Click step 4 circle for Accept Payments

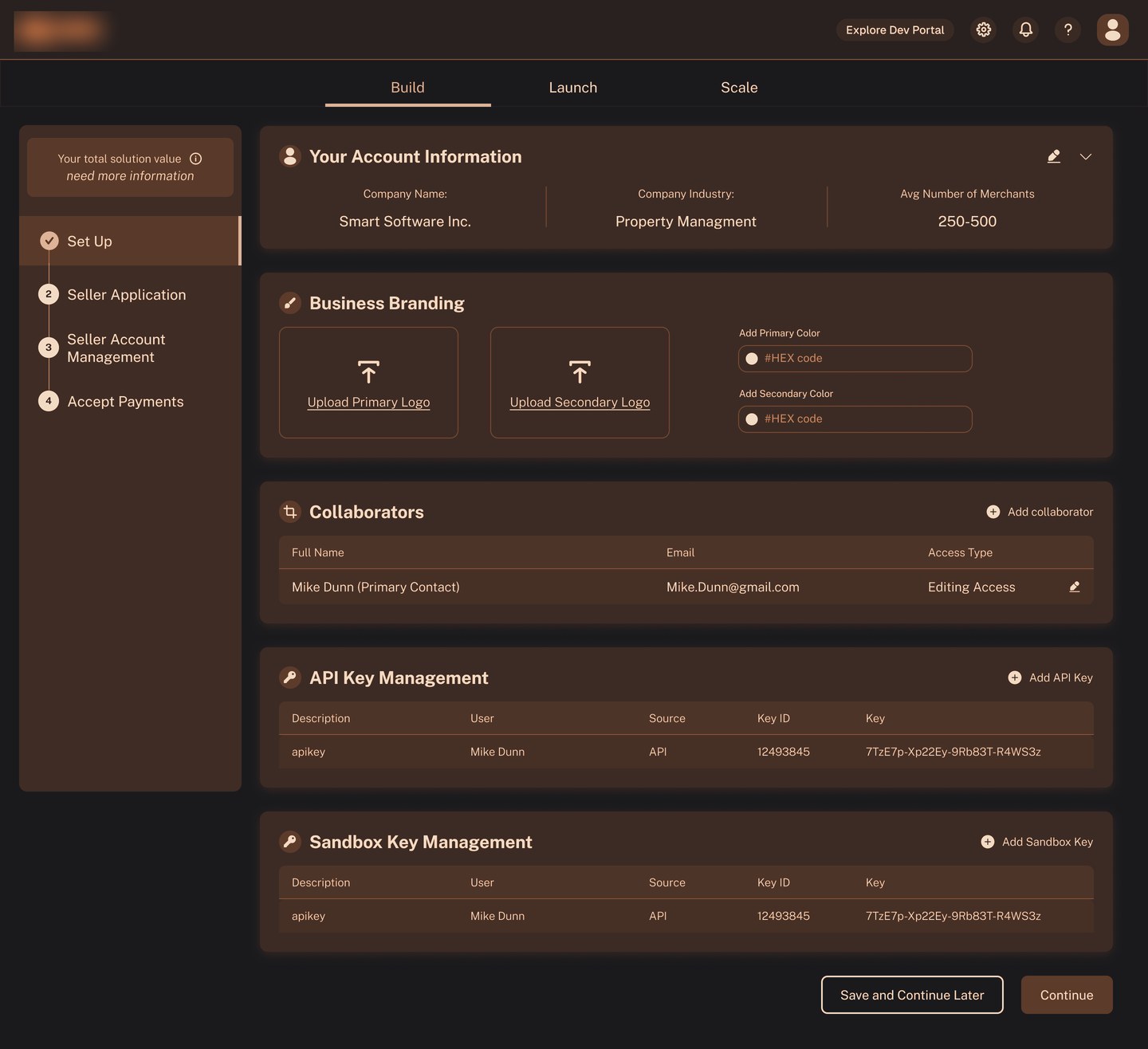tap(49, 401)
